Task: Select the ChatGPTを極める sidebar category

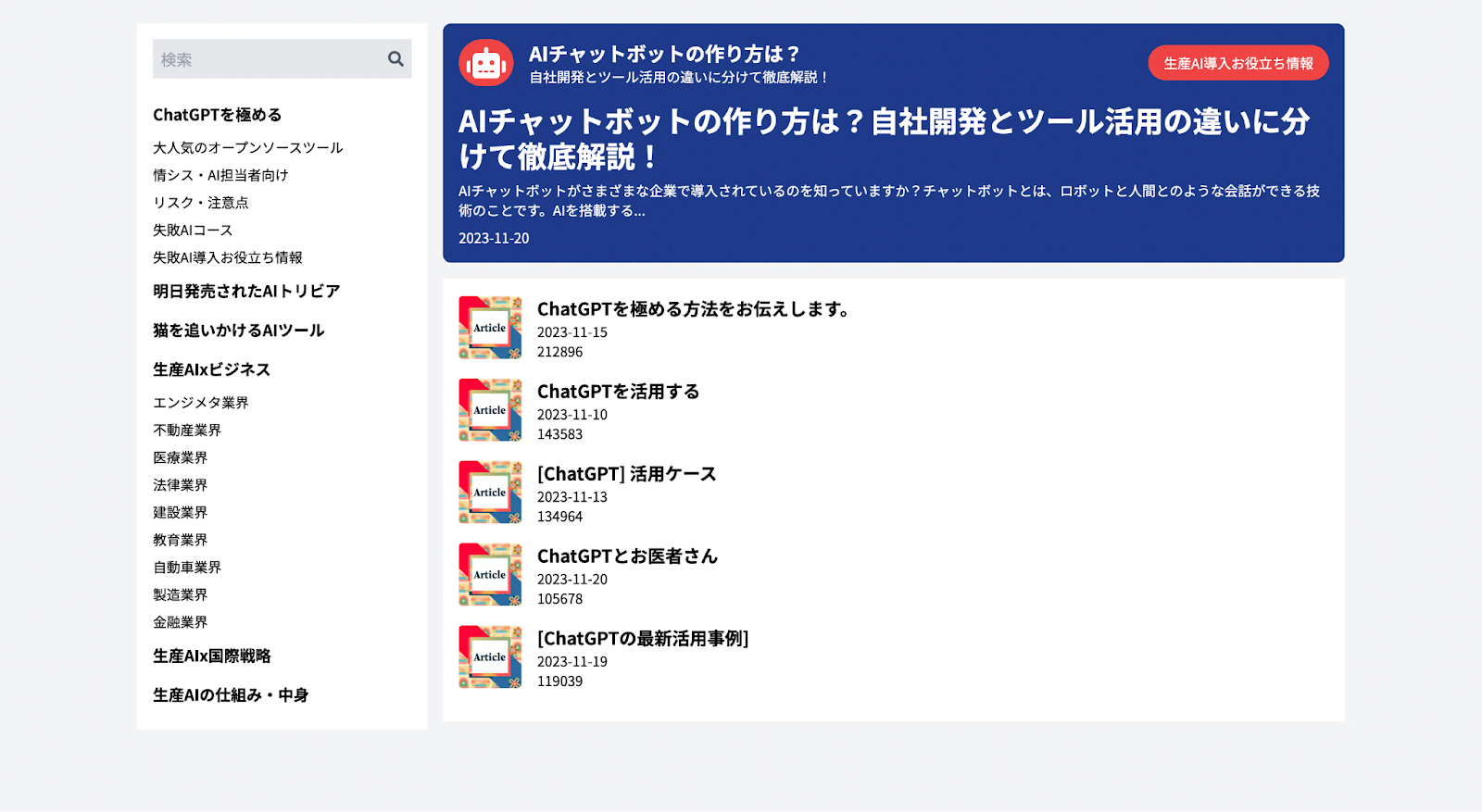Action: click(218, 115)
